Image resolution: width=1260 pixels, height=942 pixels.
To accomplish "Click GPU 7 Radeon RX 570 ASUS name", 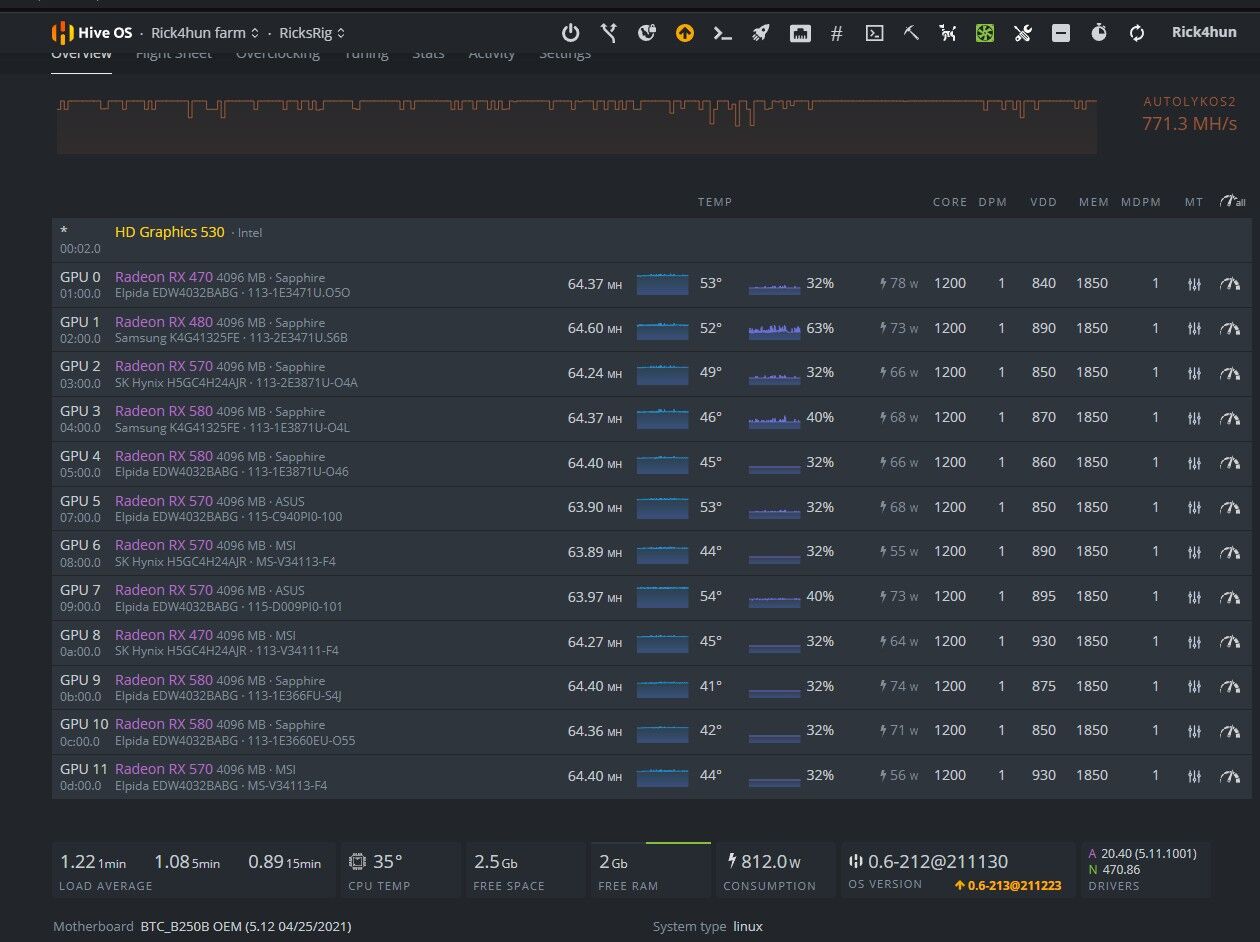I will 164,590.
